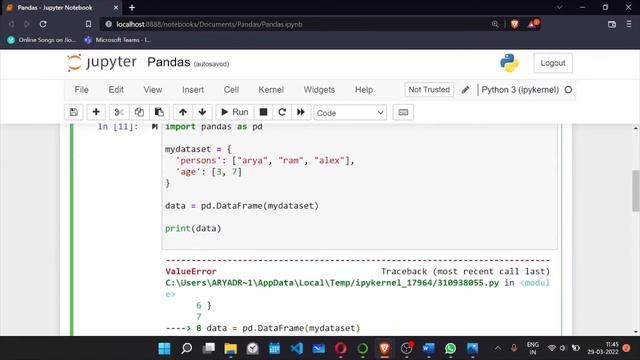Open the Microsoft Teams bookmark
This screenshot has width=640, height=360.
coord(118,40)
